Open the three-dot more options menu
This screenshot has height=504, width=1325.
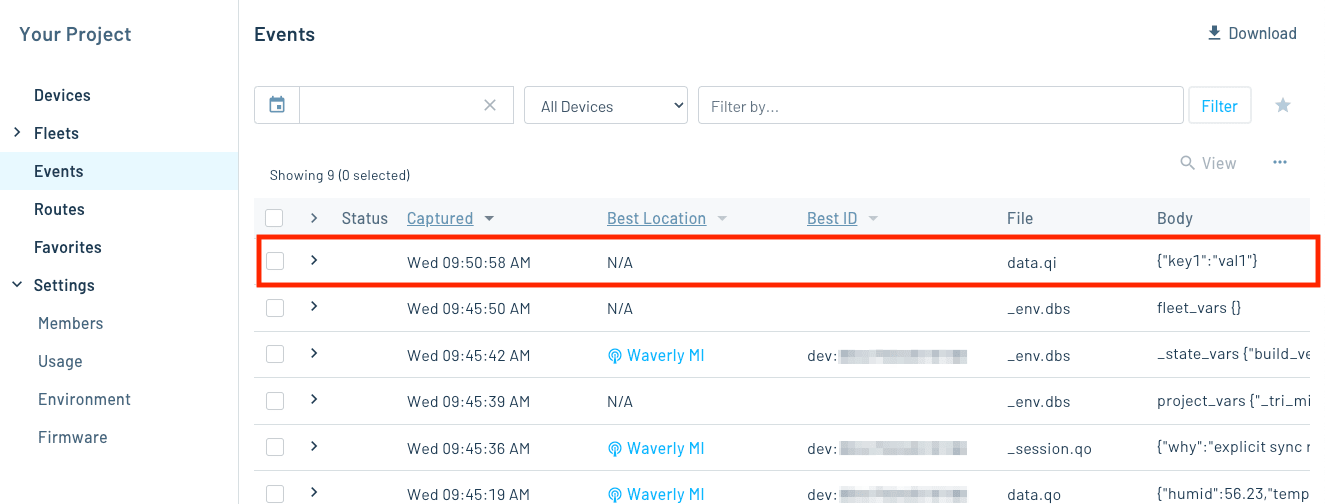(1280, 162)
